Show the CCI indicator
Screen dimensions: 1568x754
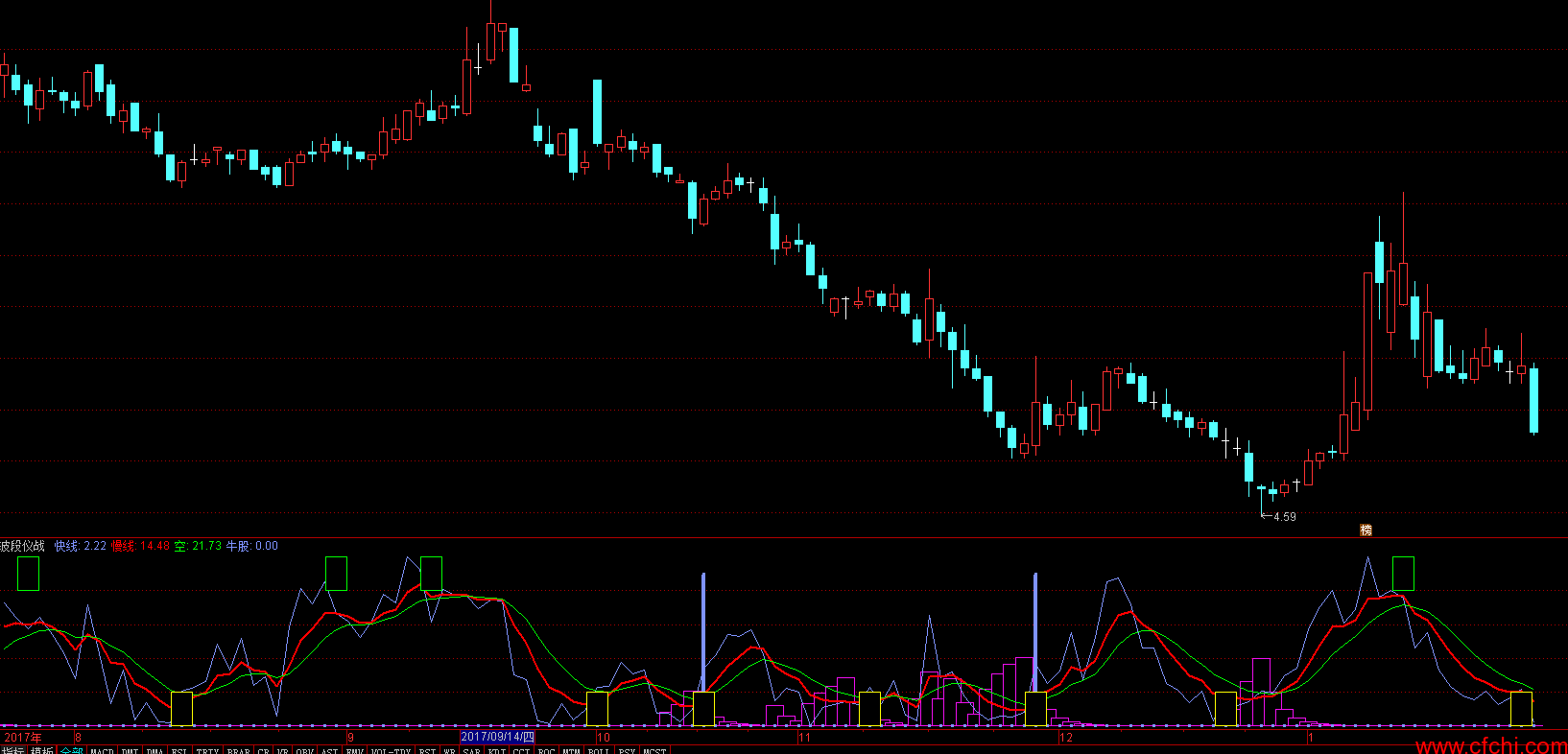[x=521, y=751]
